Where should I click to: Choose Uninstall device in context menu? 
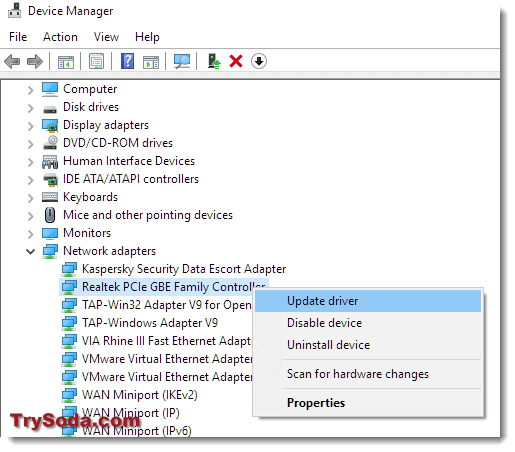368,345
